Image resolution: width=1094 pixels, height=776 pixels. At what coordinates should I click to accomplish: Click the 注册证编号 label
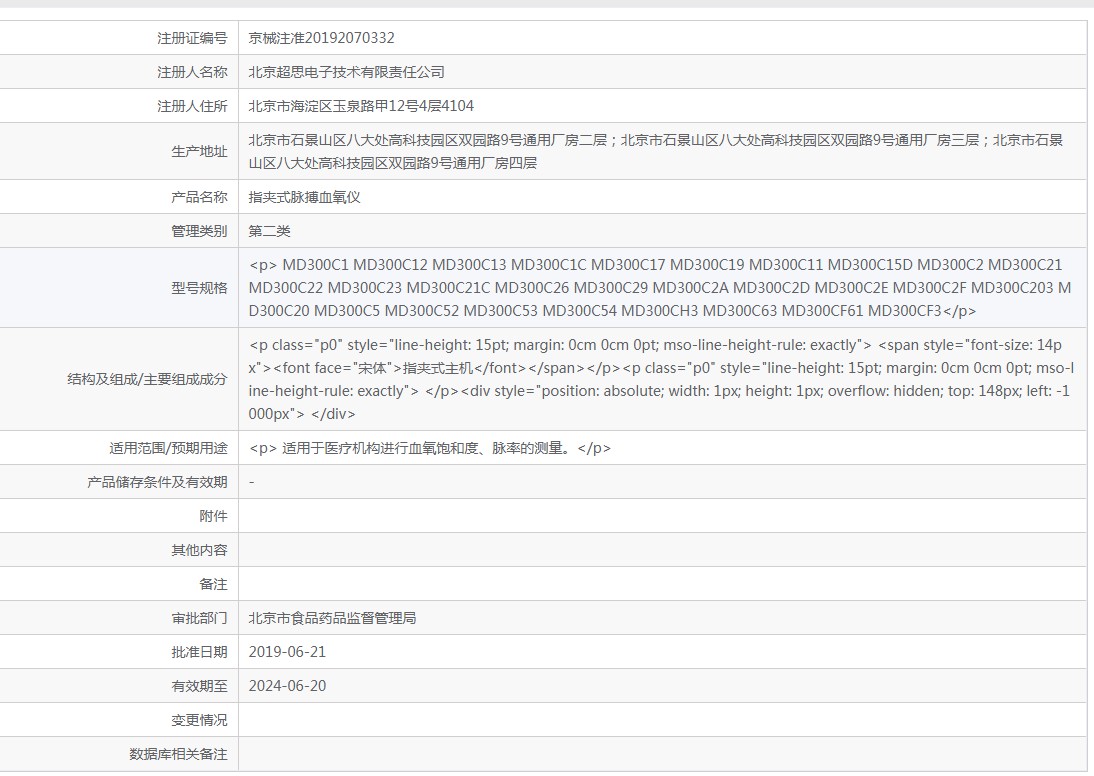(x=192, y=38)
